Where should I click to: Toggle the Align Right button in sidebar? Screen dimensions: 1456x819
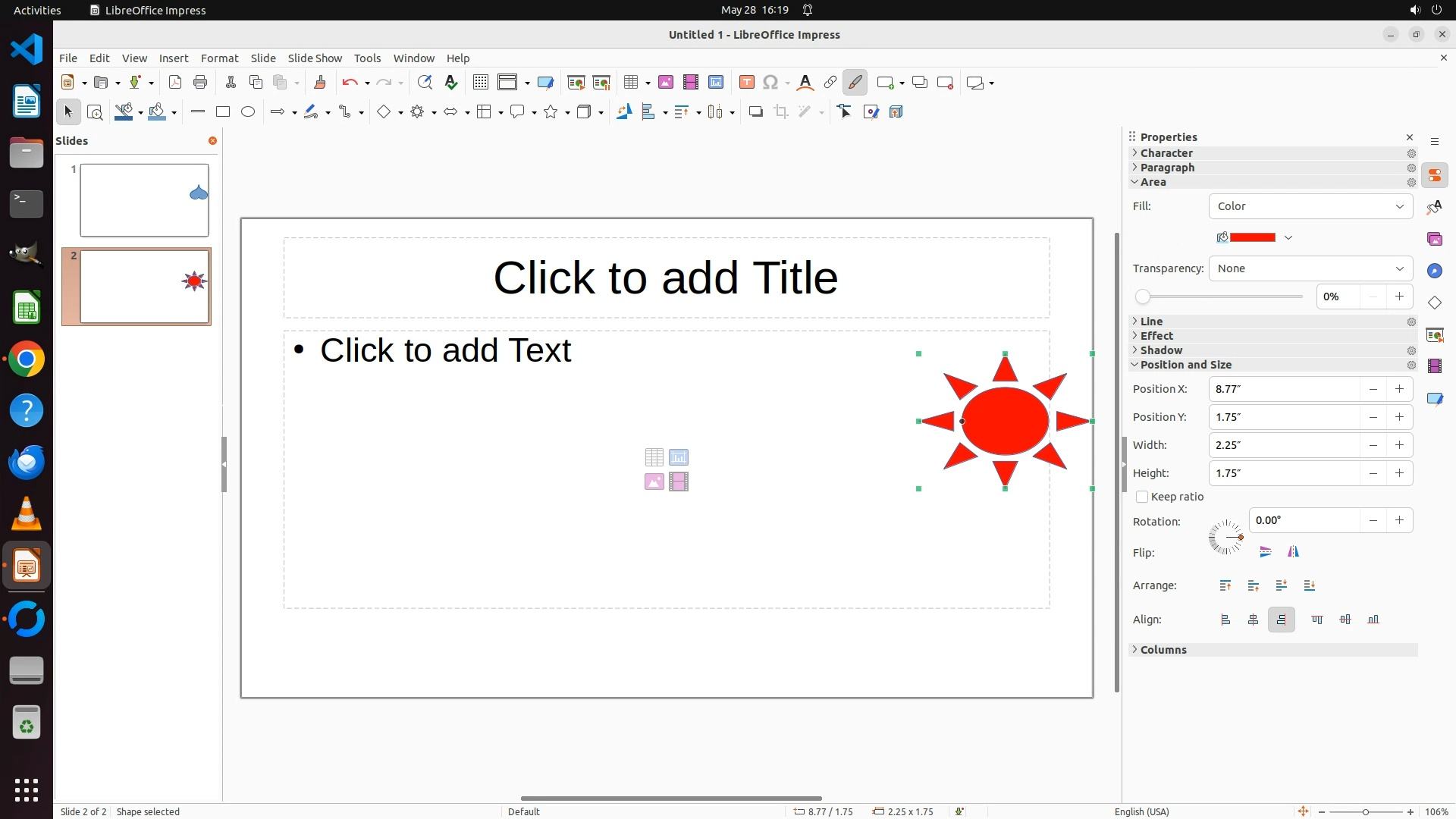click(1281, 620)
